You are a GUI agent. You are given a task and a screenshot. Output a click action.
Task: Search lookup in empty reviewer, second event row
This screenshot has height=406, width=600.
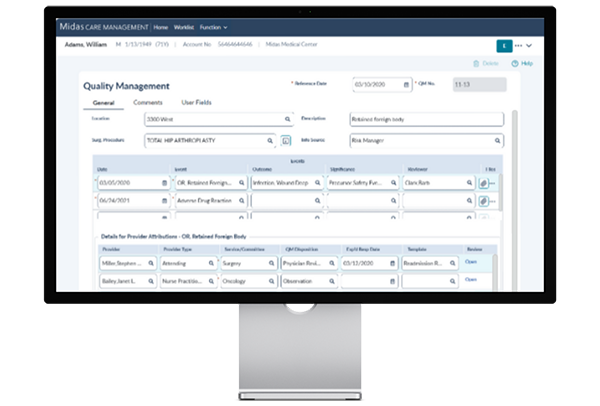click(x=469, y=201)
